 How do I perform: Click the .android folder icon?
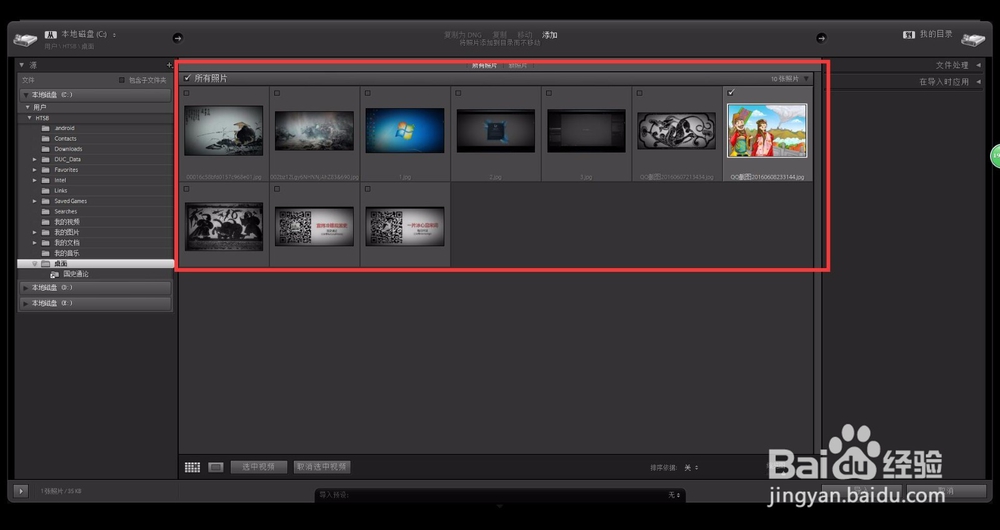click(x=45, y=128)
